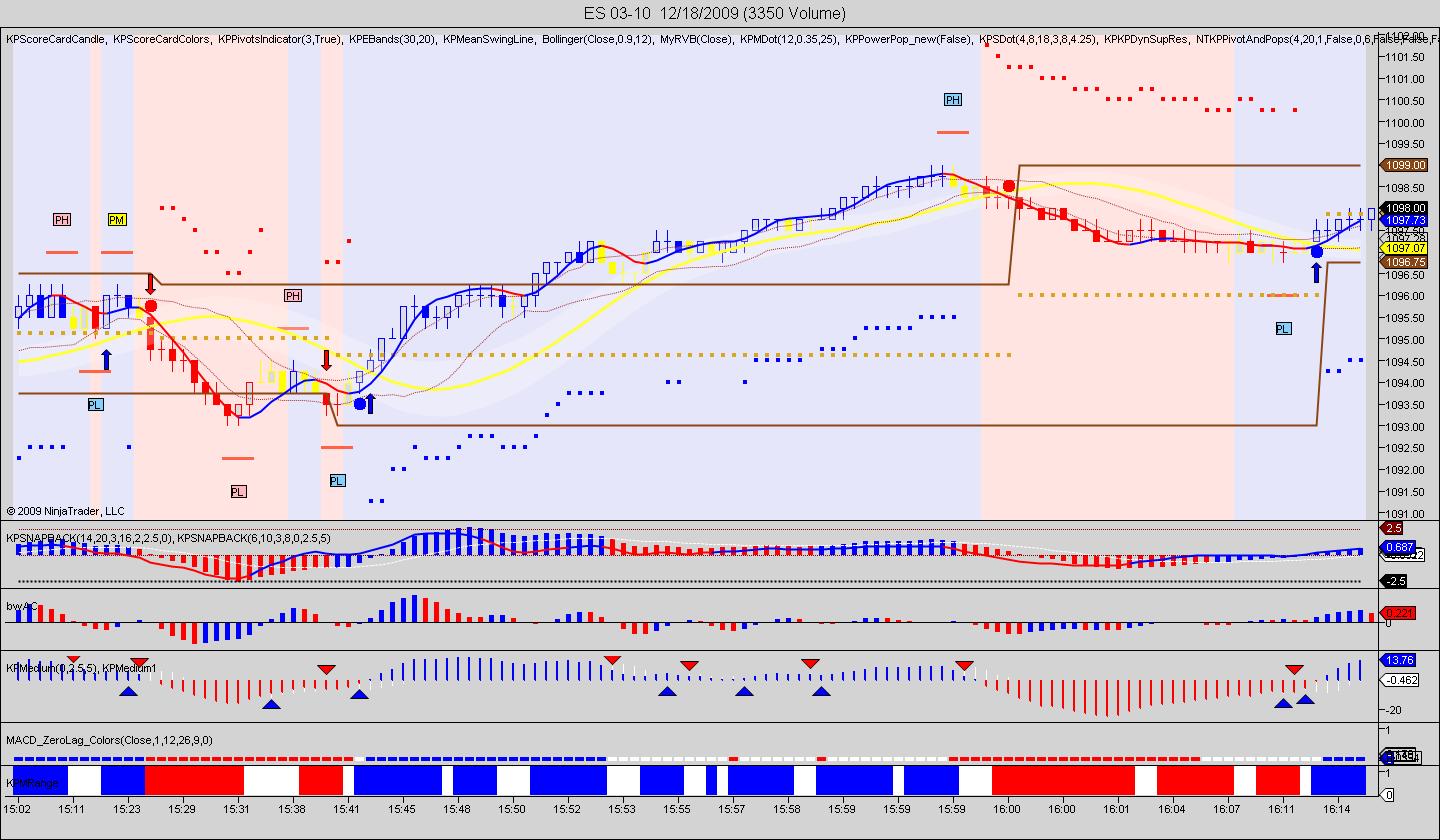The image size is (1440, 840).
Task: Select the KPSNAPBACK panel label
Action: pyautogui.click(x=168, y=538)
